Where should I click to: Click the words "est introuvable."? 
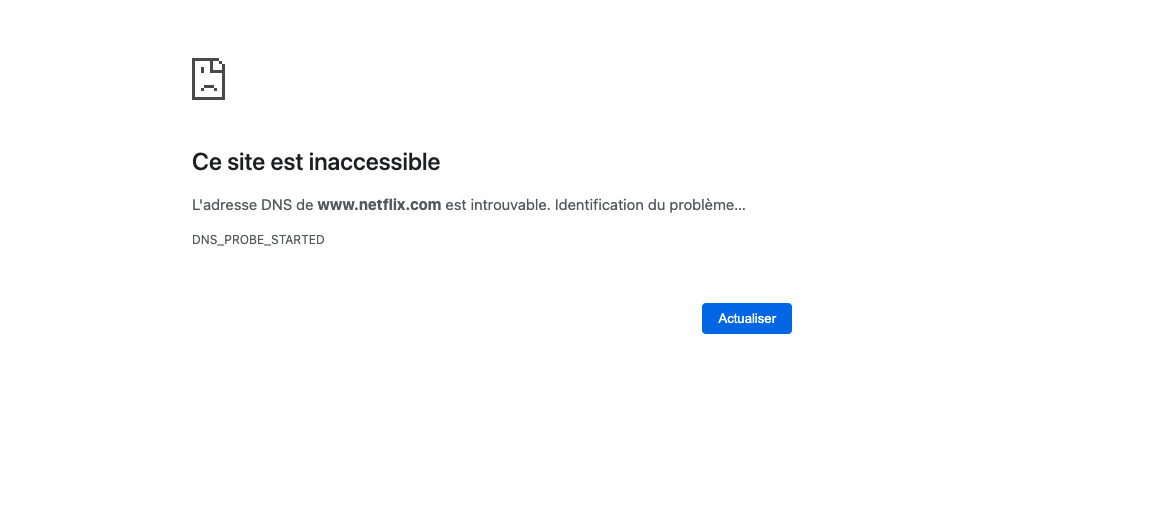[x=497, y=205]
